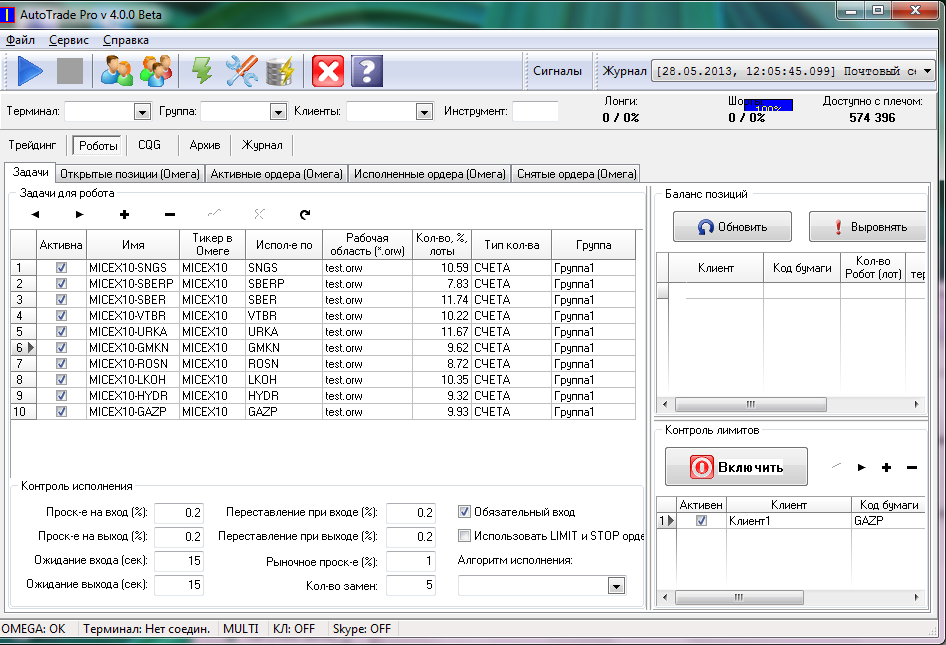Open the Снятые ордера (Омега) tab

577,174
